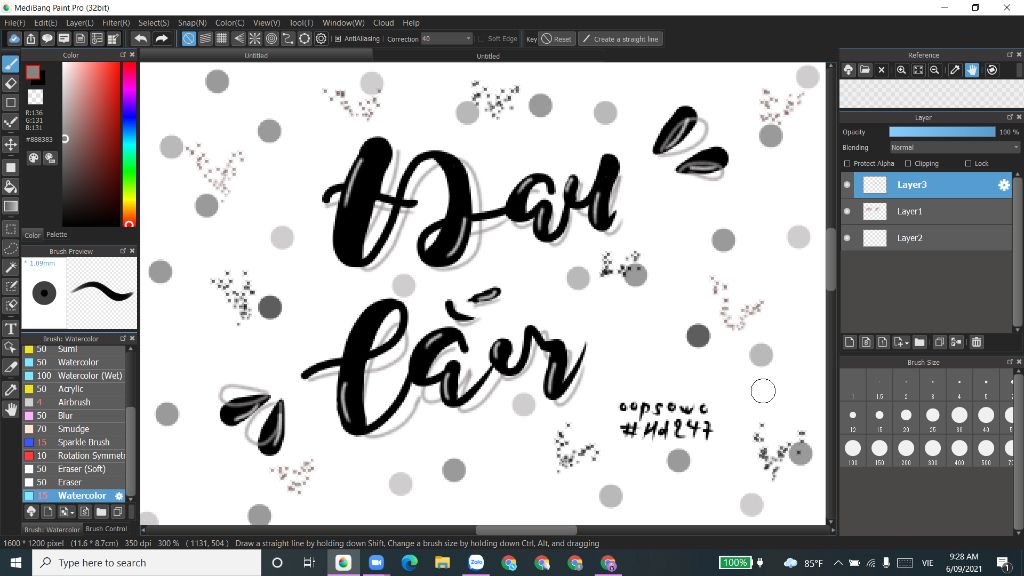Turn snap off with the blue icon
This screenshot has width=1024, height=576.
188,39
